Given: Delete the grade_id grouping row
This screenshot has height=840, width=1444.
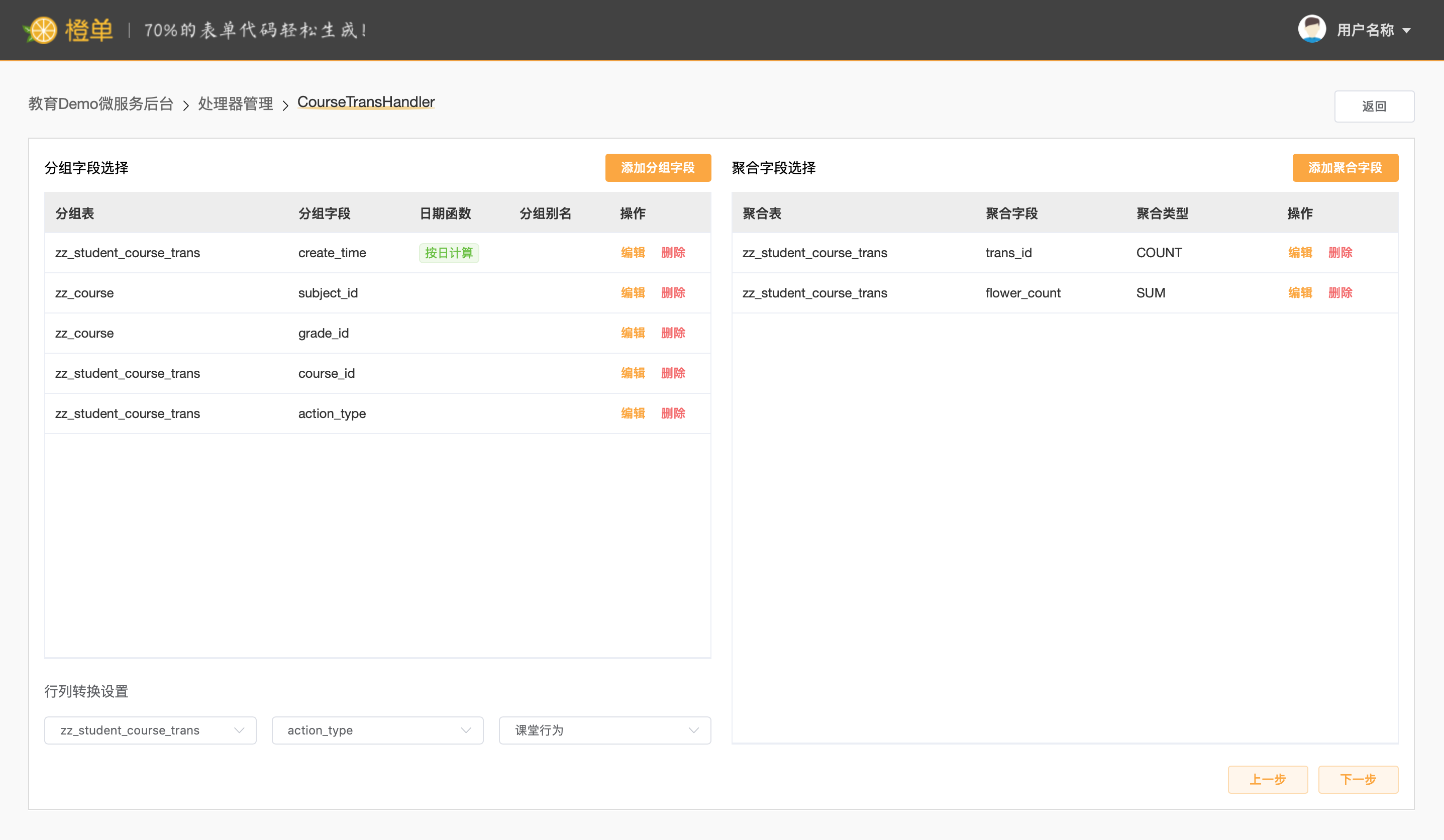Looking at the screenshot, I should (x=673, y=333).
